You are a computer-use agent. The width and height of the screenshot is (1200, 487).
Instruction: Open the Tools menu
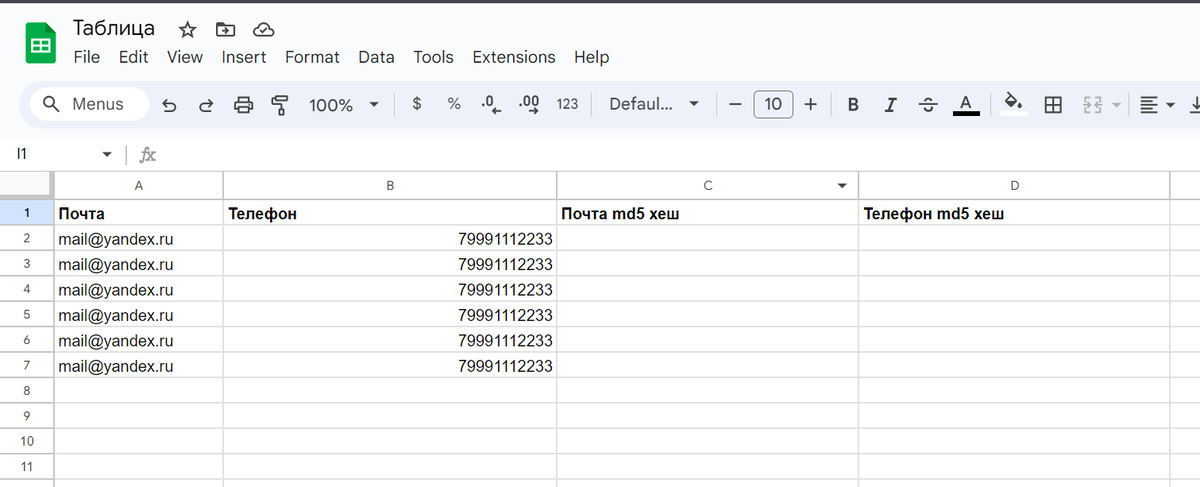433,57
